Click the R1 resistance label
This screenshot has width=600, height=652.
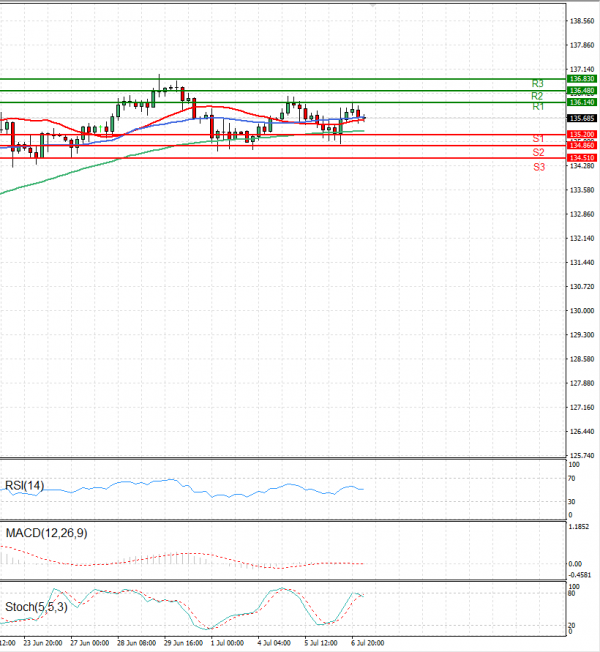click(538, 106)
